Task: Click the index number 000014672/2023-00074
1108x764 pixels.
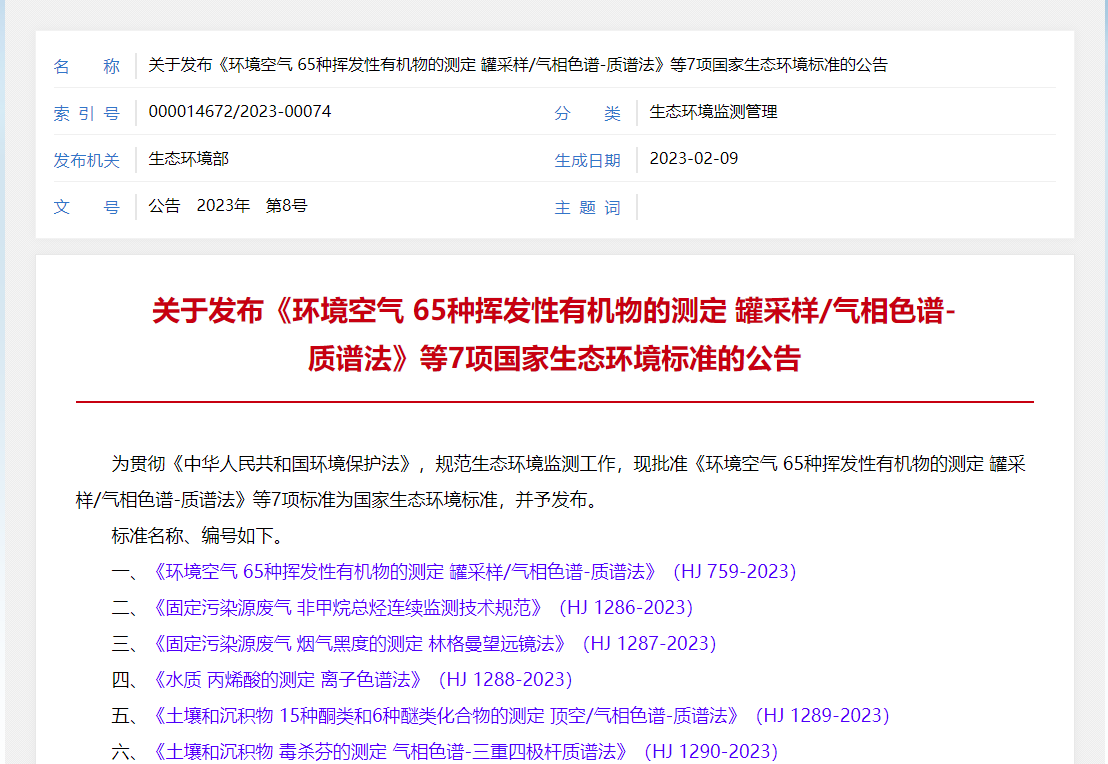Action: [x=239, y=112]
